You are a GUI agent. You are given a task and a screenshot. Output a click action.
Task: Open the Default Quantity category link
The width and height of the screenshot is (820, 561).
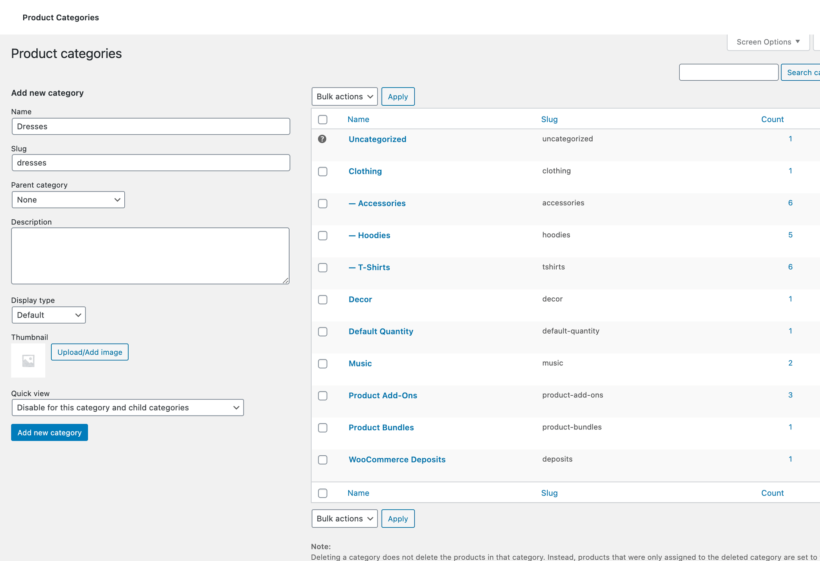[381, 331]
